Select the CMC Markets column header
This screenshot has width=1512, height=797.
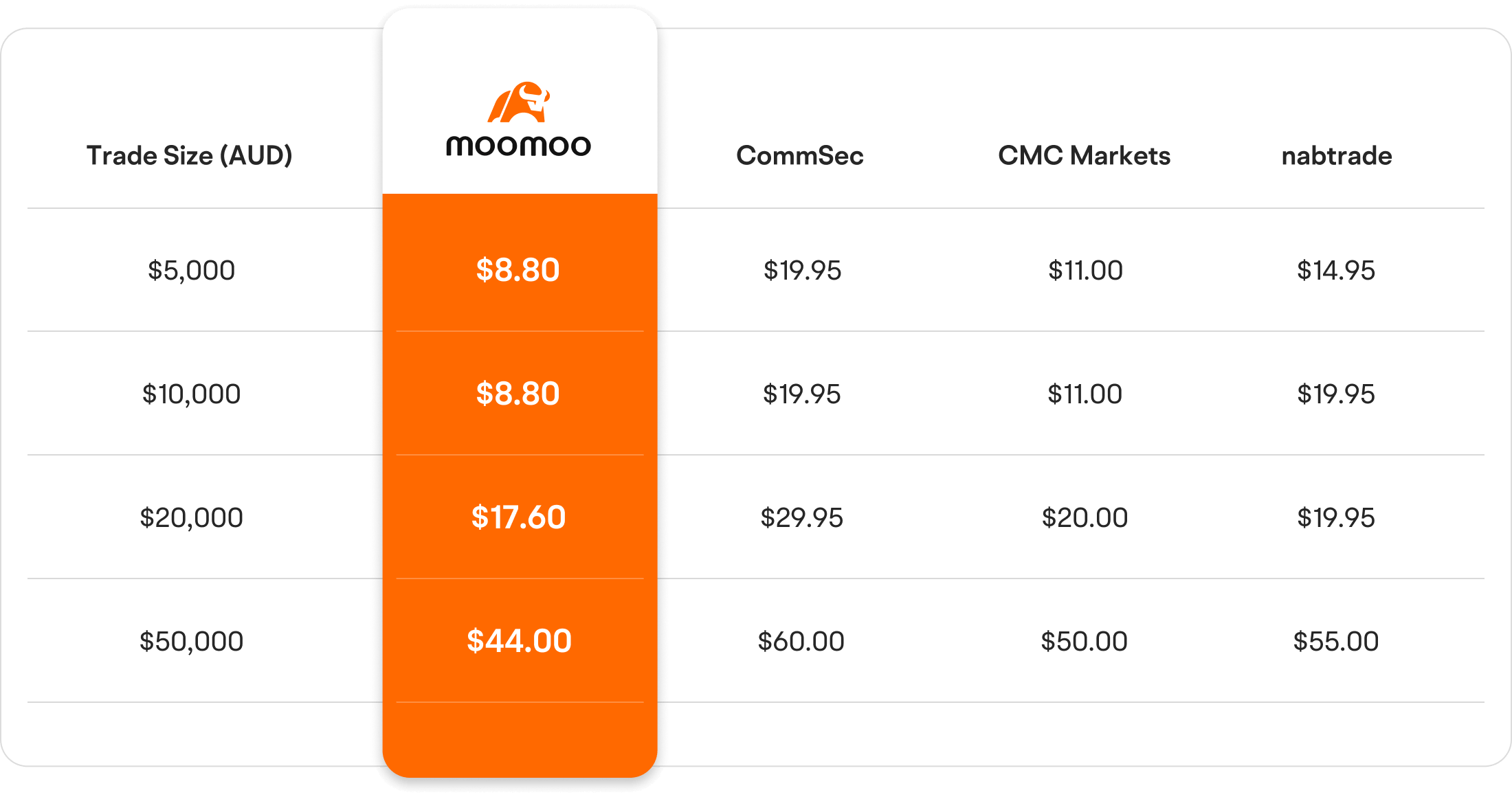coord(1085,156)
